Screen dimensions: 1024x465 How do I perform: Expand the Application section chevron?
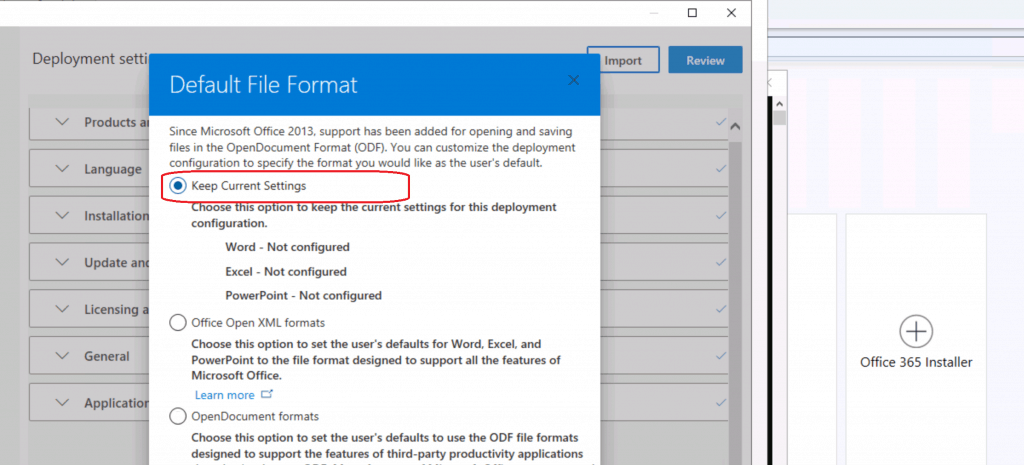click(62, 403)
